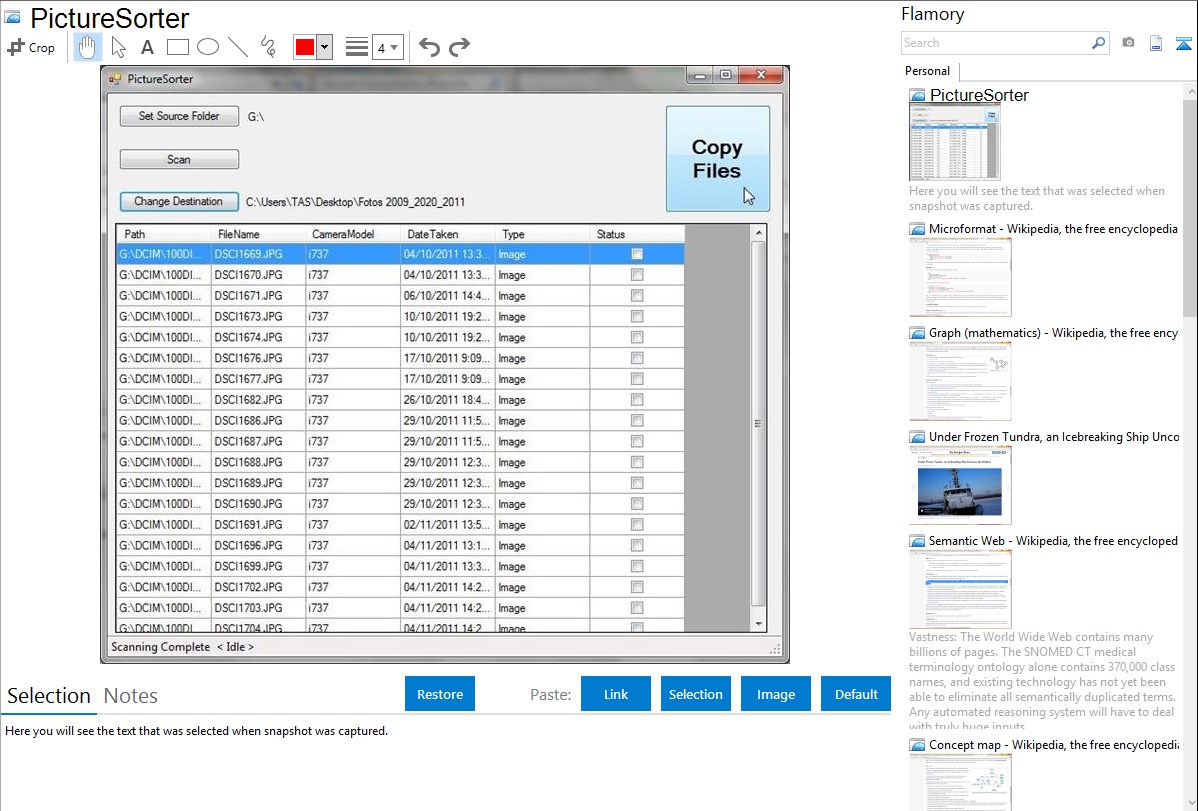Open the icebreaking ship snapshot thumbnail

coord(960,486)
